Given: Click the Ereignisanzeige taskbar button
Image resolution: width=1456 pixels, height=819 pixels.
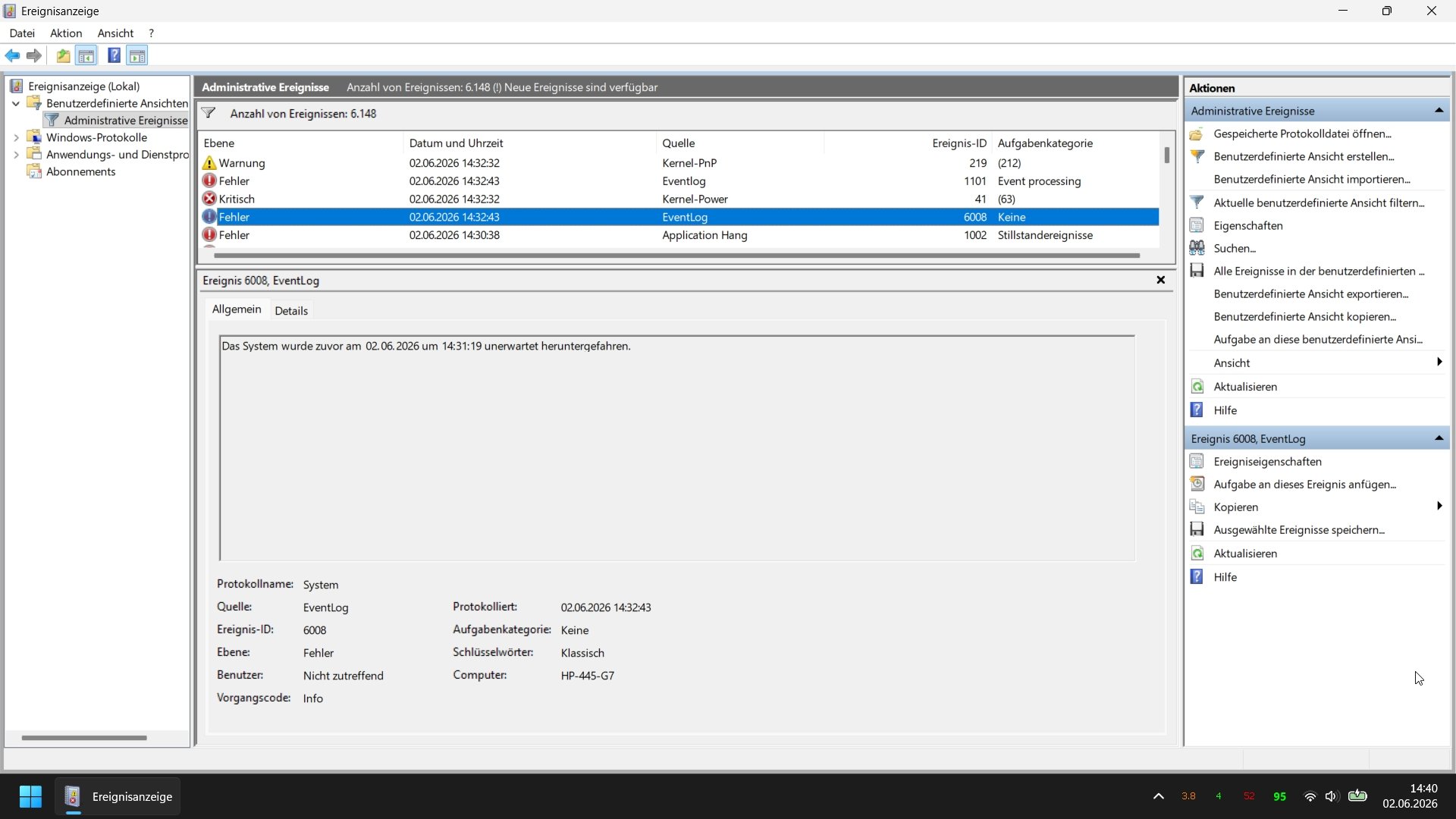Looking at the screenshot, I should (x=118, y=796).
